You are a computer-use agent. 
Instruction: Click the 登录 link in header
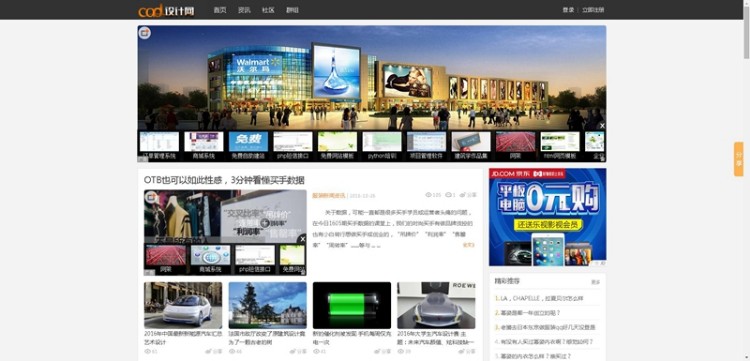tap(568, 10)
